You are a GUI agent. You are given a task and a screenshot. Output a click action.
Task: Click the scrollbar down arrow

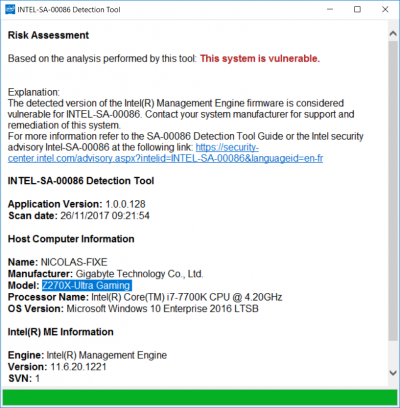393,373
